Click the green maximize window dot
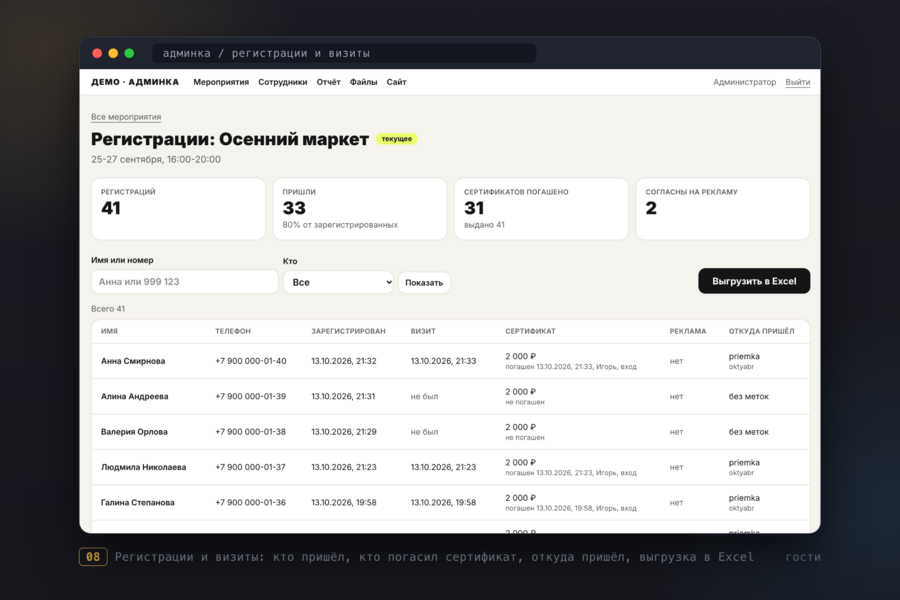This screenshot has height=600, width=900. (129, 53)
